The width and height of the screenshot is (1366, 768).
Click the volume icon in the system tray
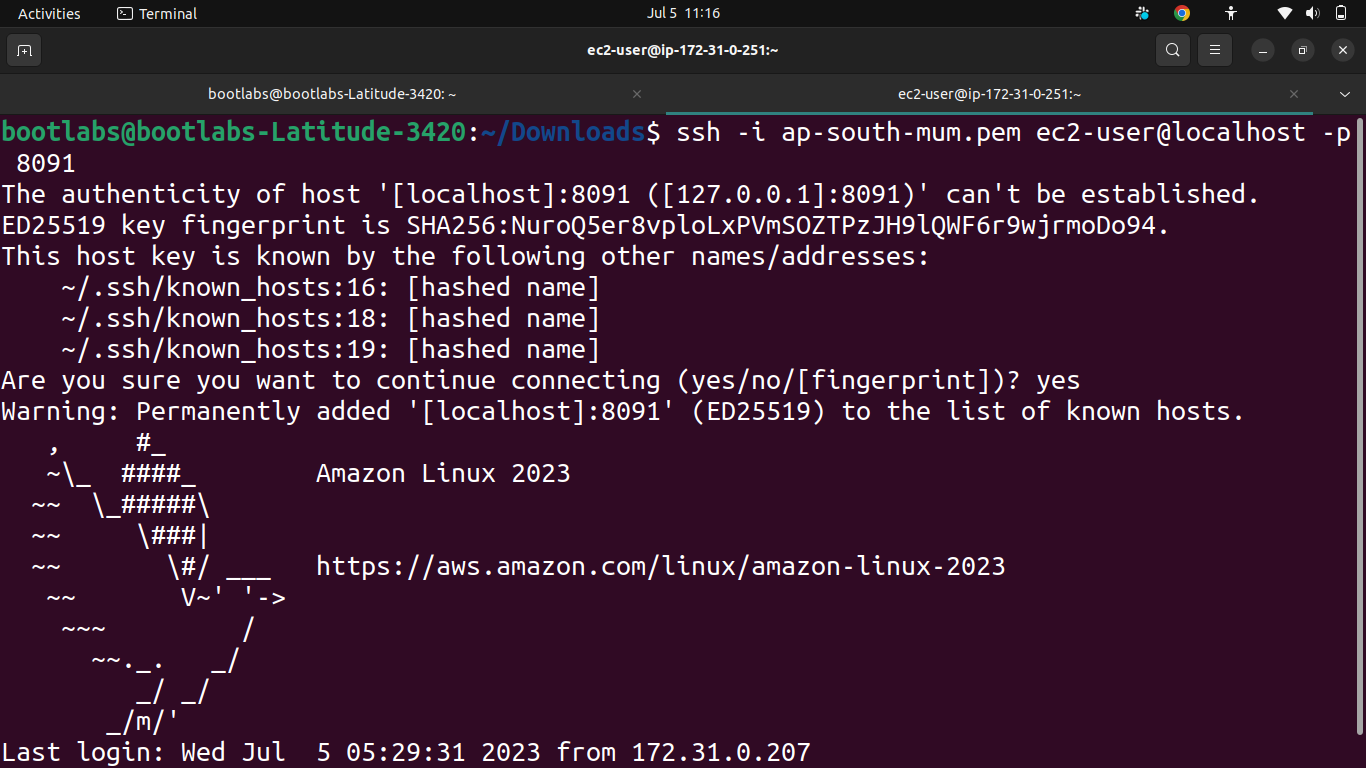pyautogui.click(x=1313, y=13)
